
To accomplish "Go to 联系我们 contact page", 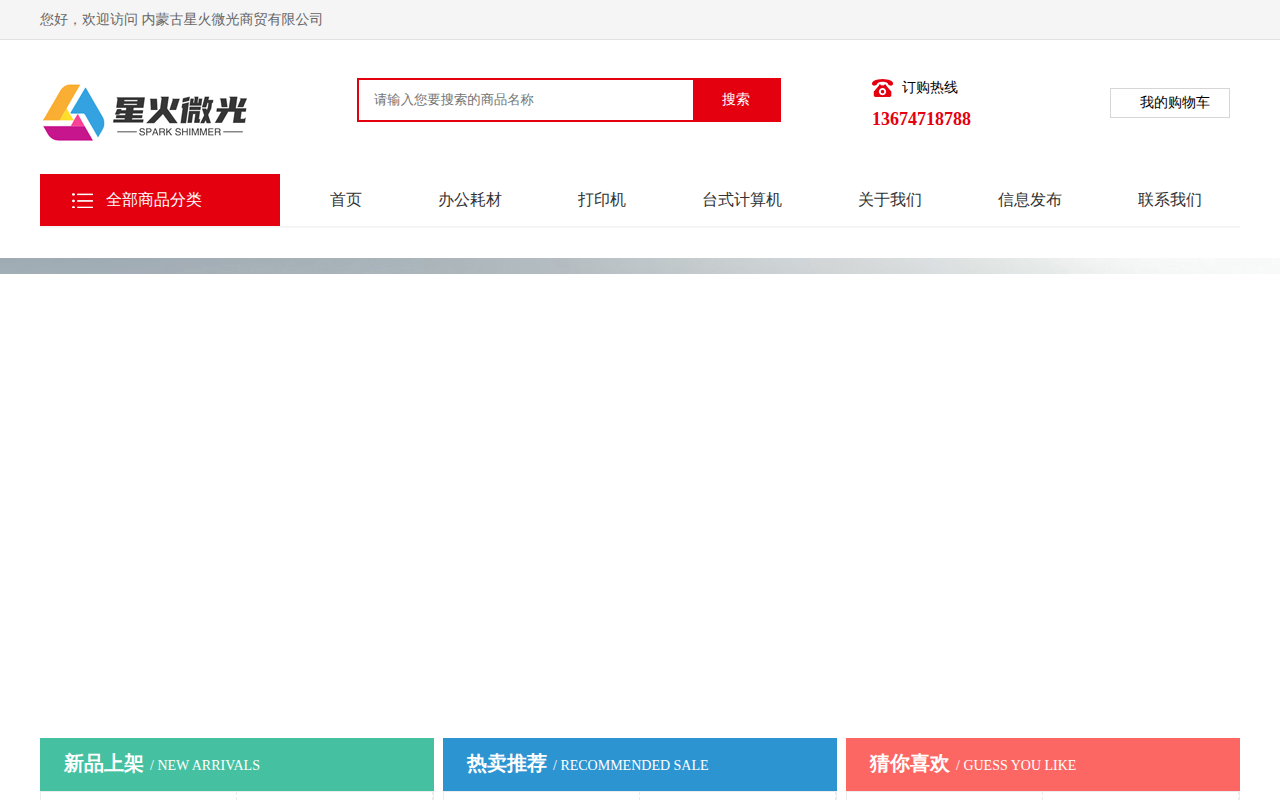I will [x=1170, y=200].
